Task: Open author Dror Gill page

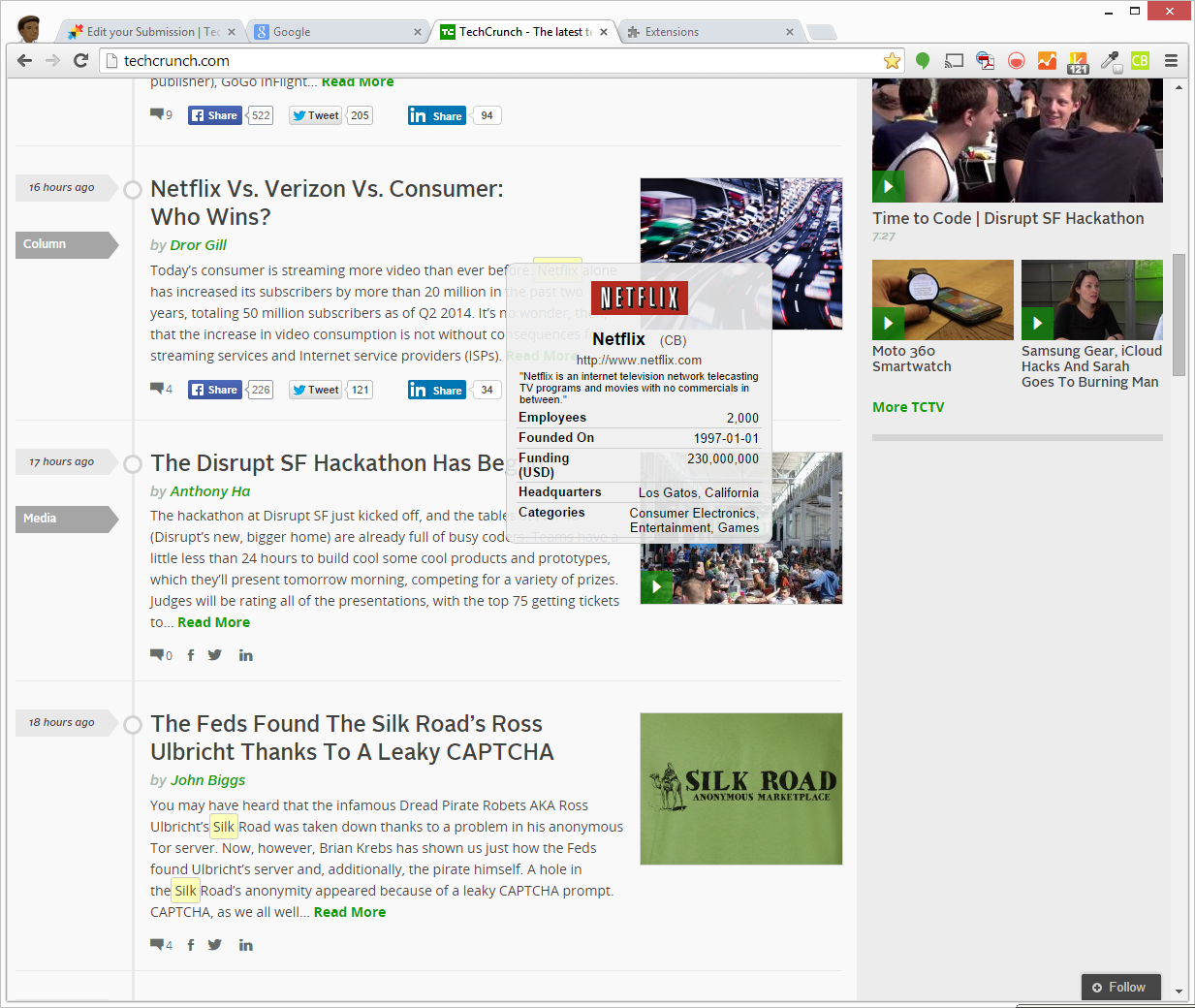Action: pyautogui.click(x=198, y=245)
